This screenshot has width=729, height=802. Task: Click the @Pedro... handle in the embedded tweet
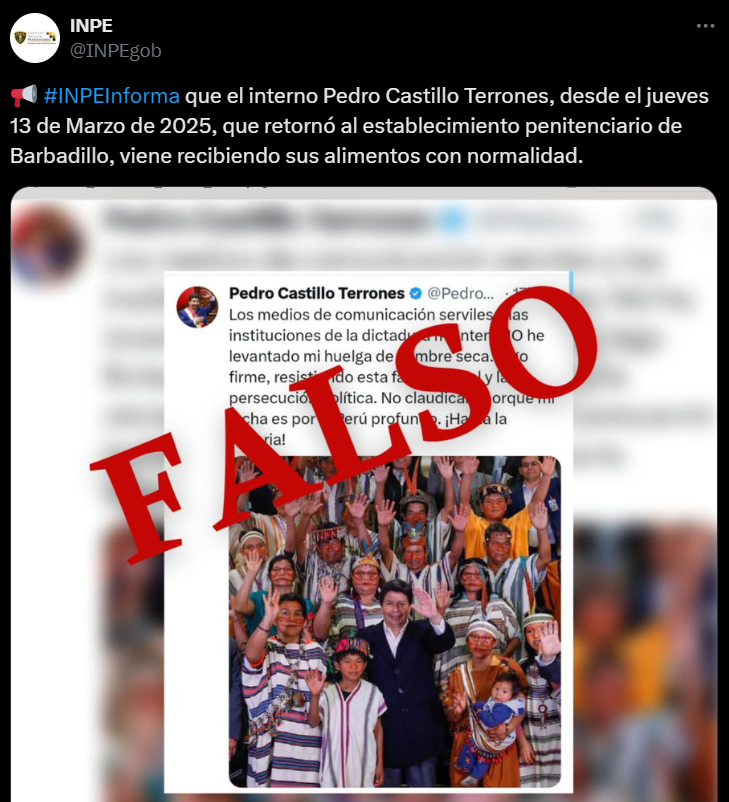pyautogui.click(x=460, y=293)
